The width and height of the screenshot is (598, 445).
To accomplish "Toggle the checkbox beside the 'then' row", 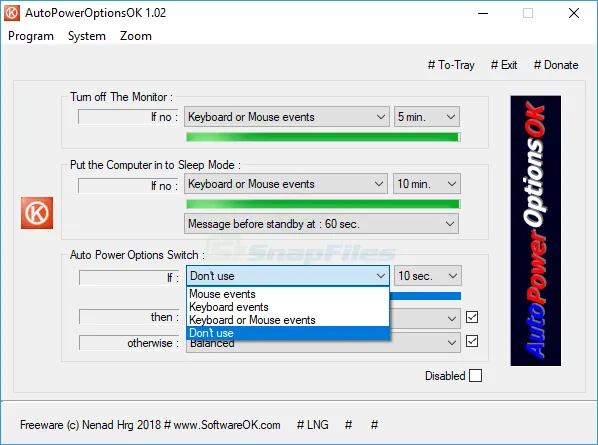I will 472,317.
